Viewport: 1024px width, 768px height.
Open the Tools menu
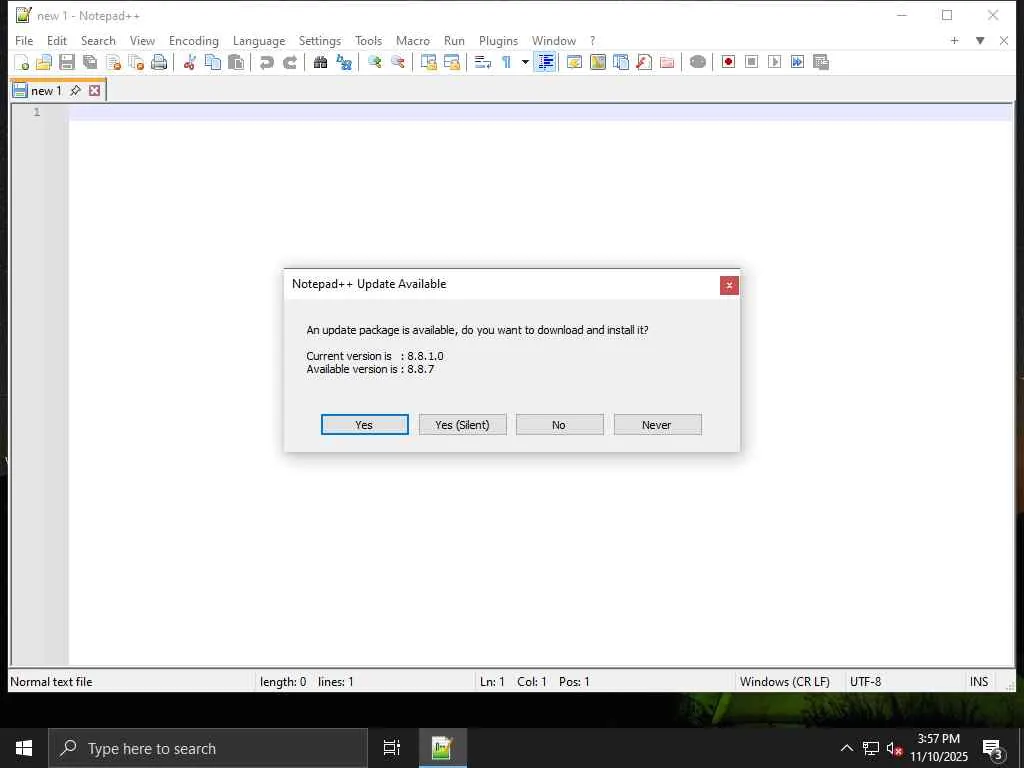(x=368, y=40)
